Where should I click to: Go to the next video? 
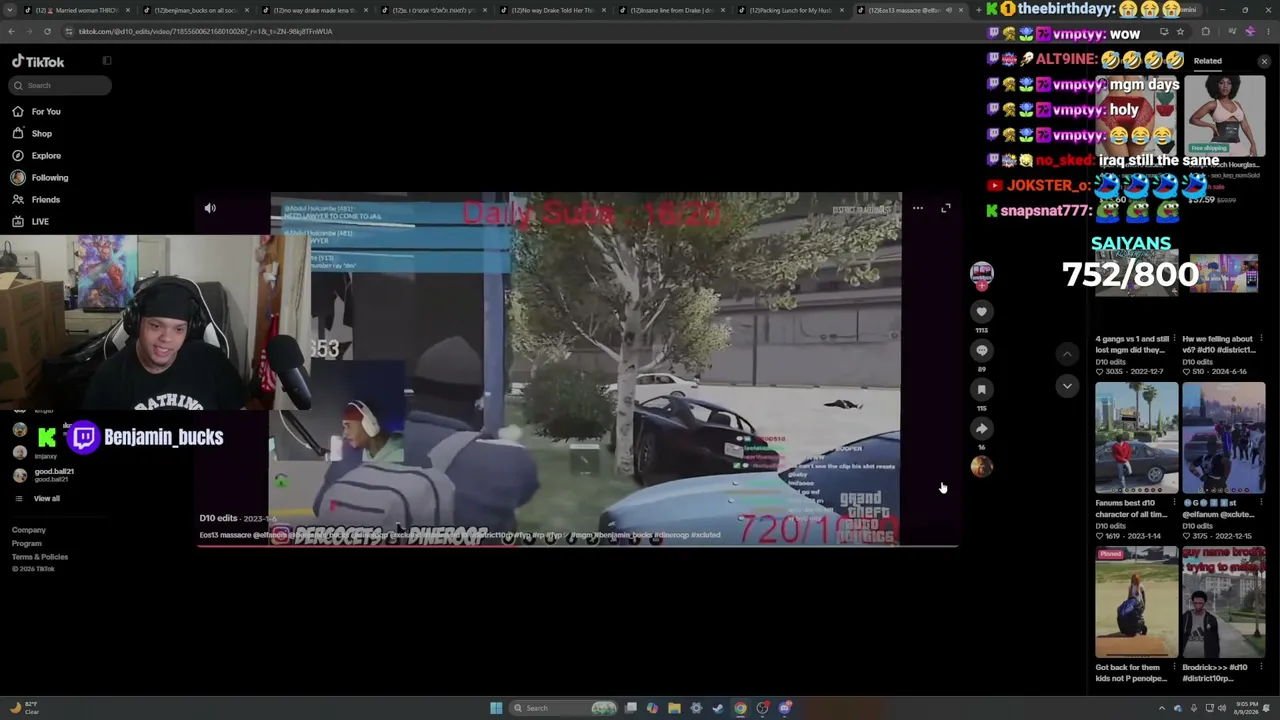(1067, 386)
